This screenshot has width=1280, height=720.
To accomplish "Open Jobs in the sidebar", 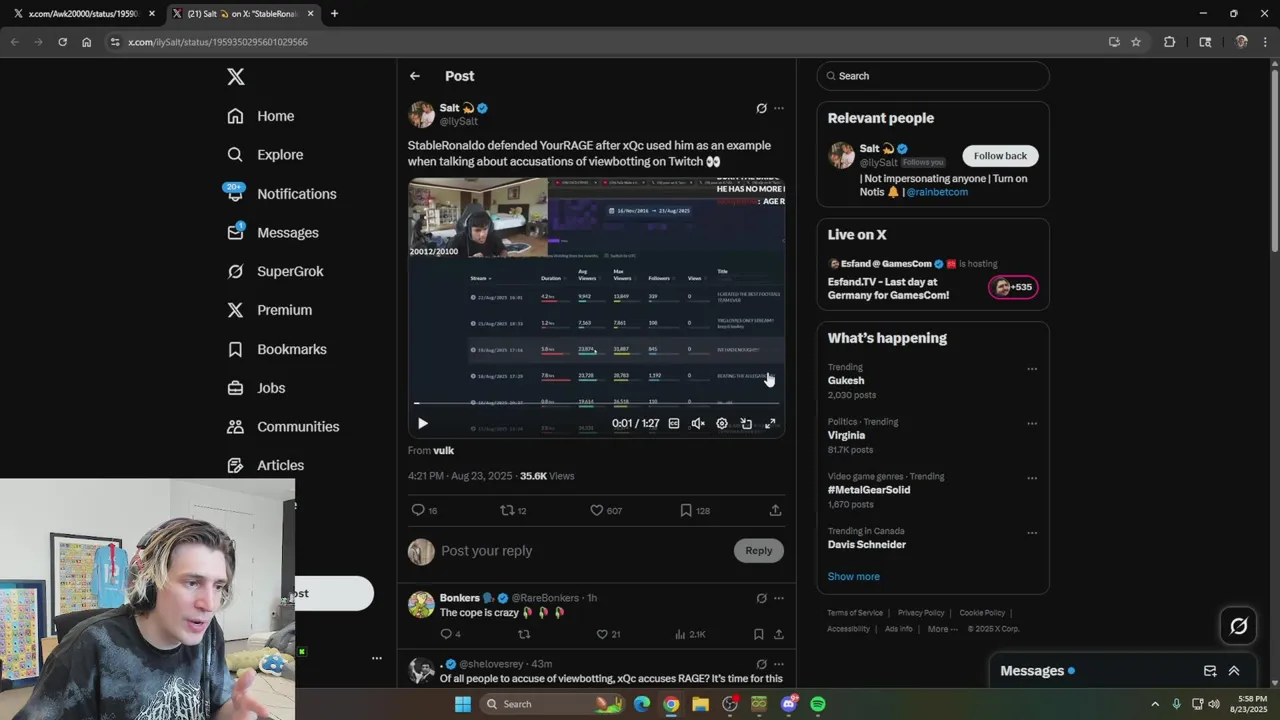I will tap(256, 388).
